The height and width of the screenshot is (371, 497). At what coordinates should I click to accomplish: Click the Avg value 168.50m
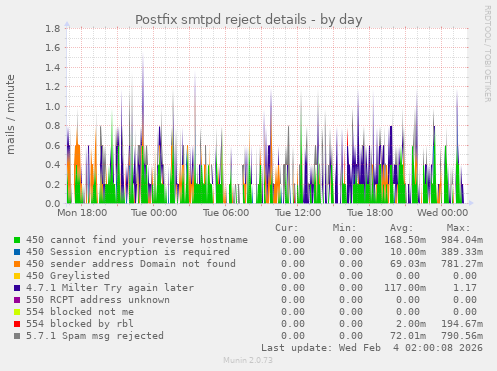(x=405, y=240)
